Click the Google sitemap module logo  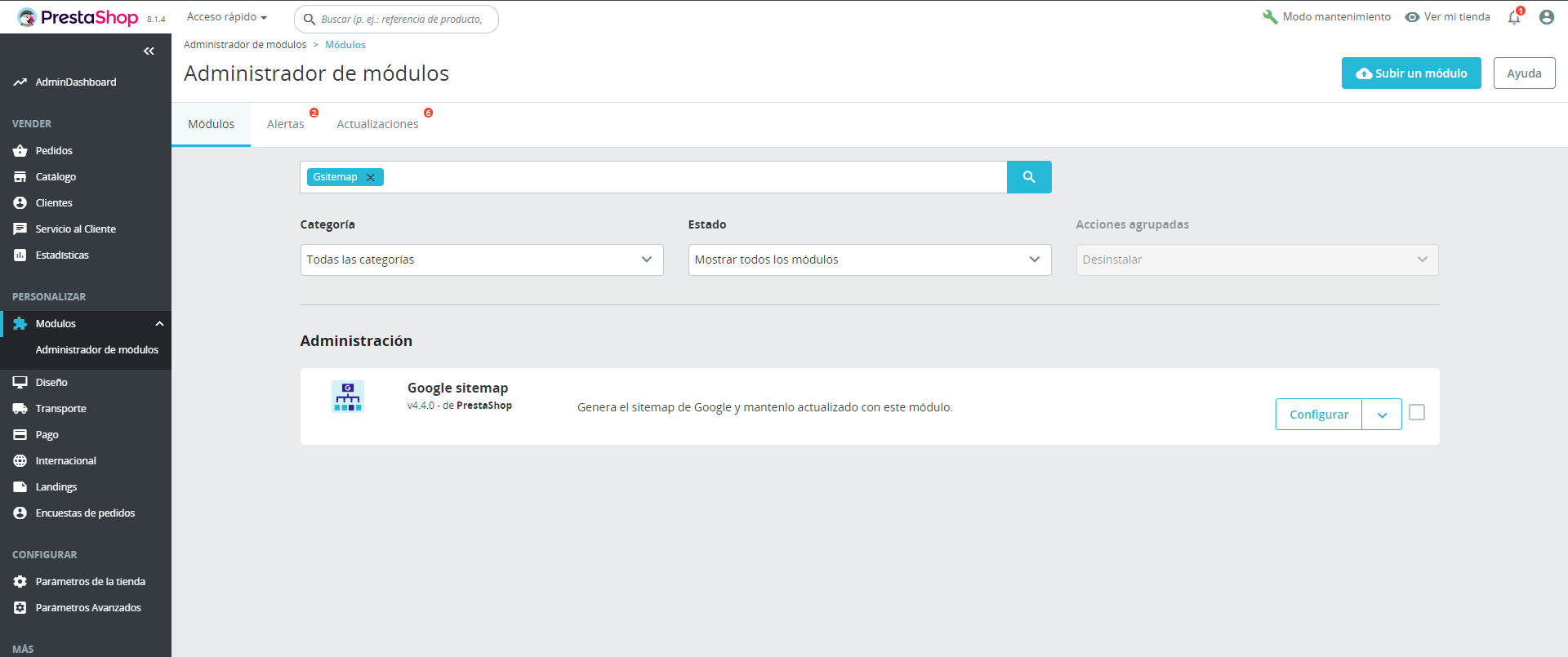(348, 397)
